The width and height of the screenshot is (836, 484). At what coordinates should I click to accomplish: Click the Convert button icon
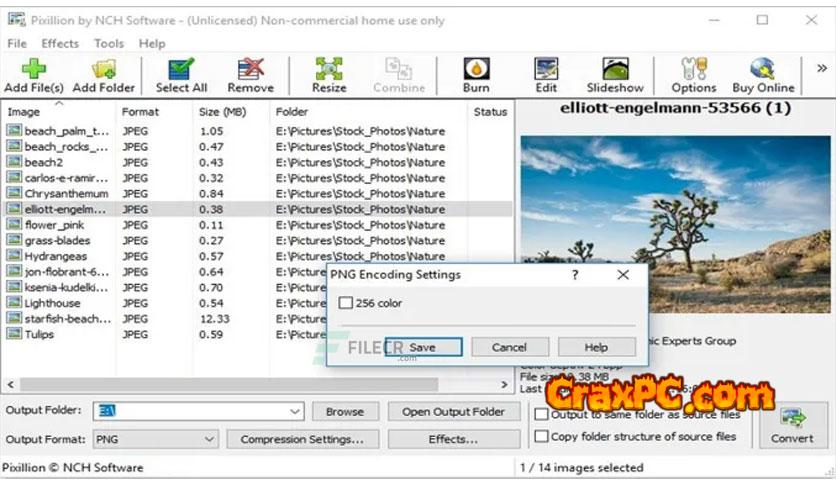[x=792, y=418]
